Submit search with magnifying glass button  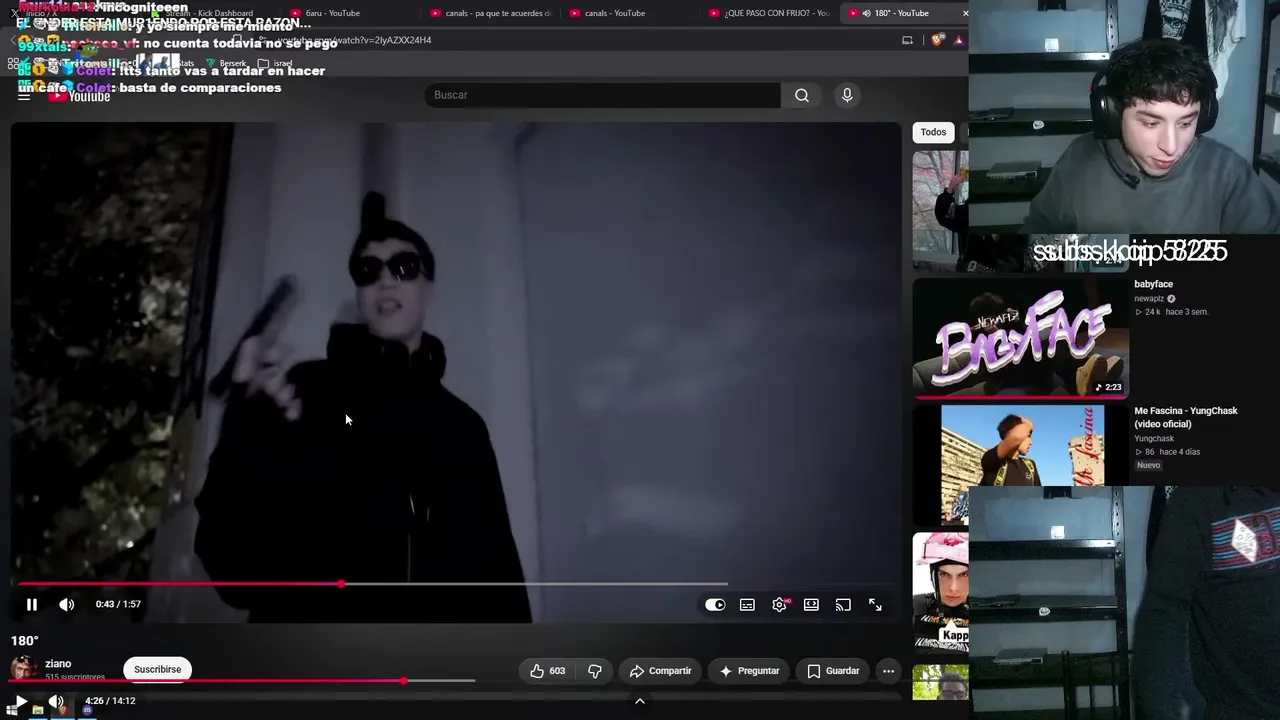coord(802,95)
